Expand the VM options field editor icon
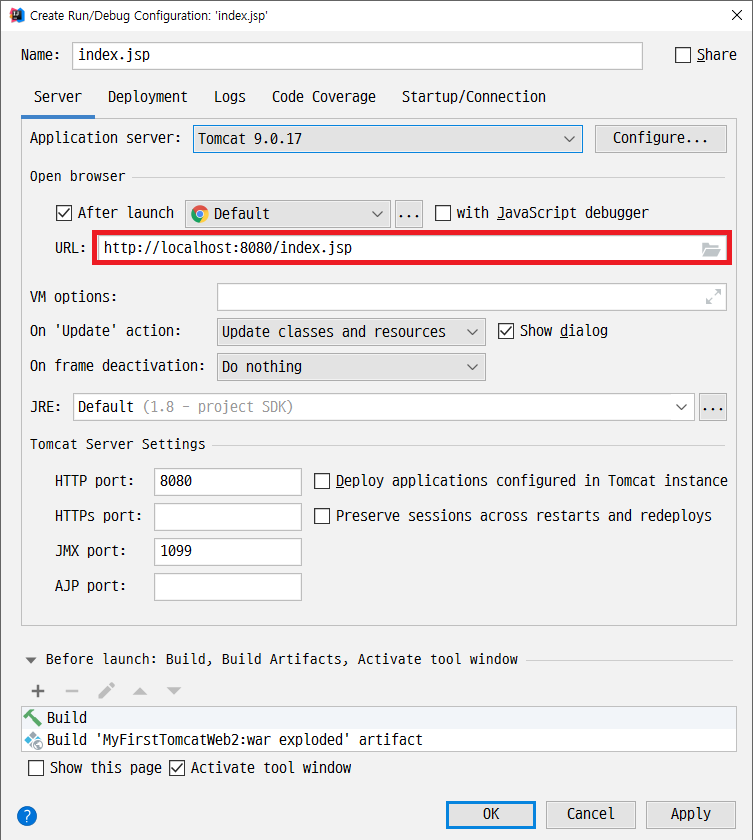 (x=713, y=296)
